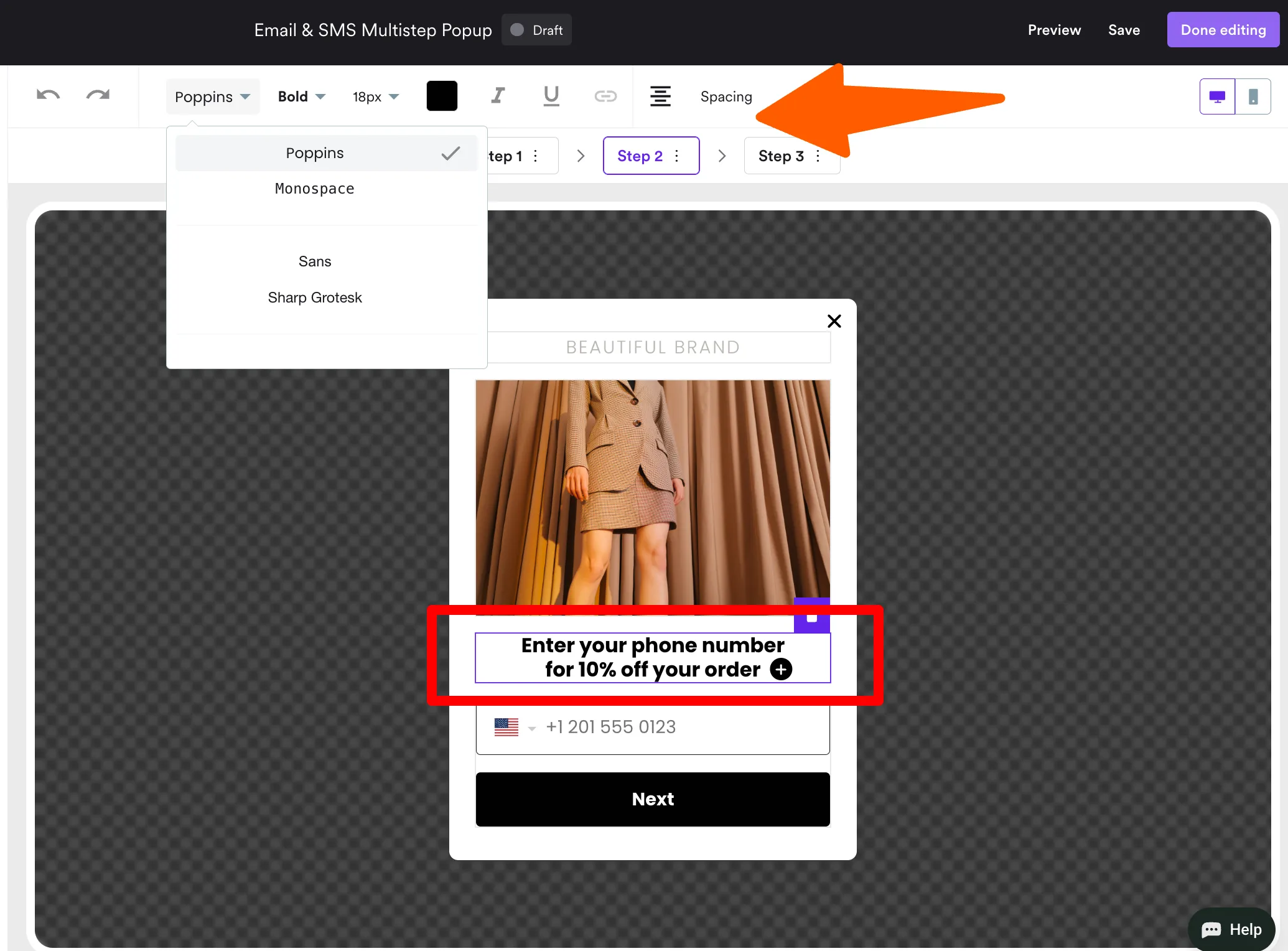1288x951 pixels.
Task: Click the insert link icon
Action: (x=605, y=96)
